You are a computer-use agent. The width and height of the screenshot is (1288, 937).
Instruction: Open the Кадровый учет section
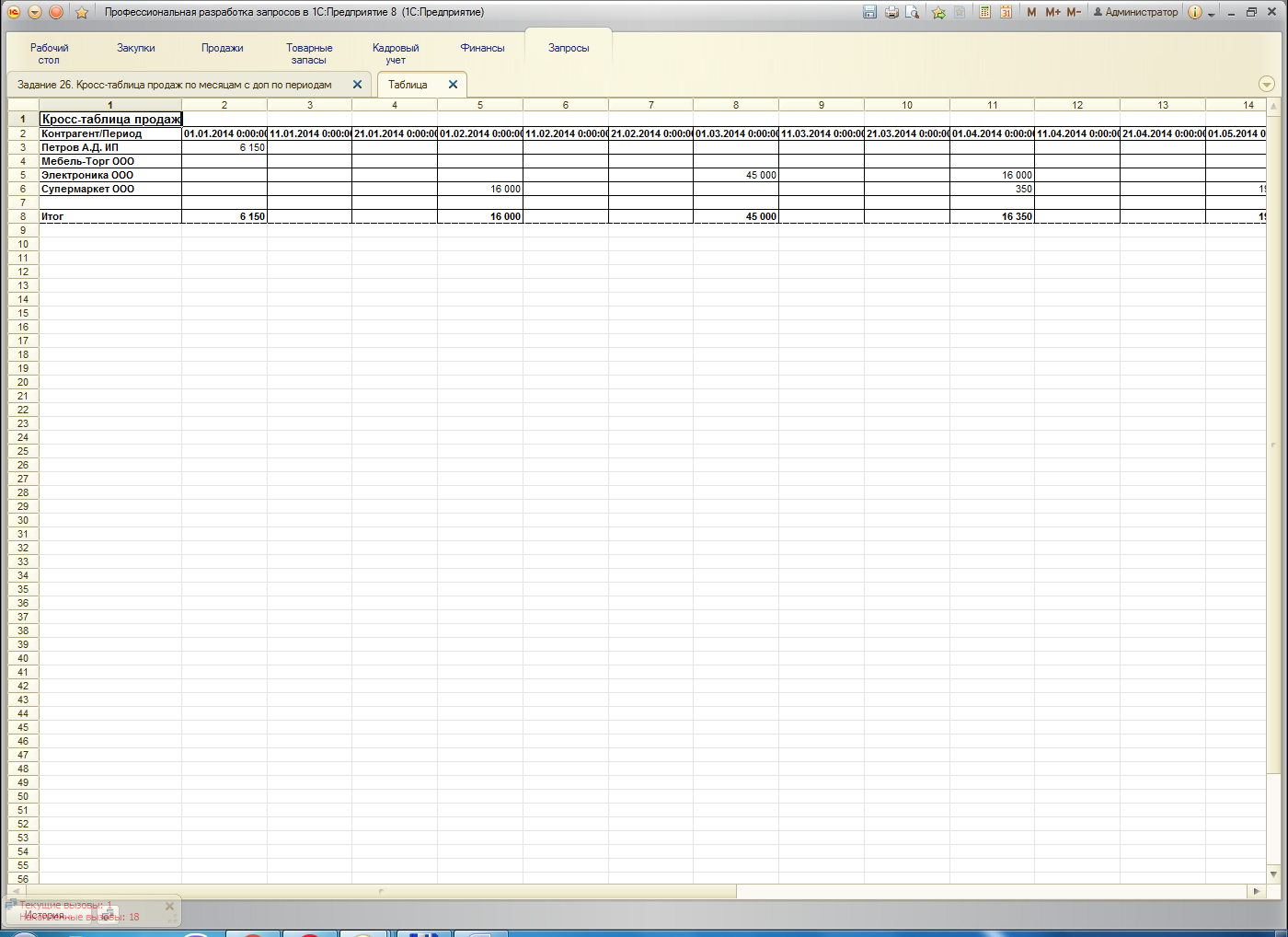click(x=396, y=53)
